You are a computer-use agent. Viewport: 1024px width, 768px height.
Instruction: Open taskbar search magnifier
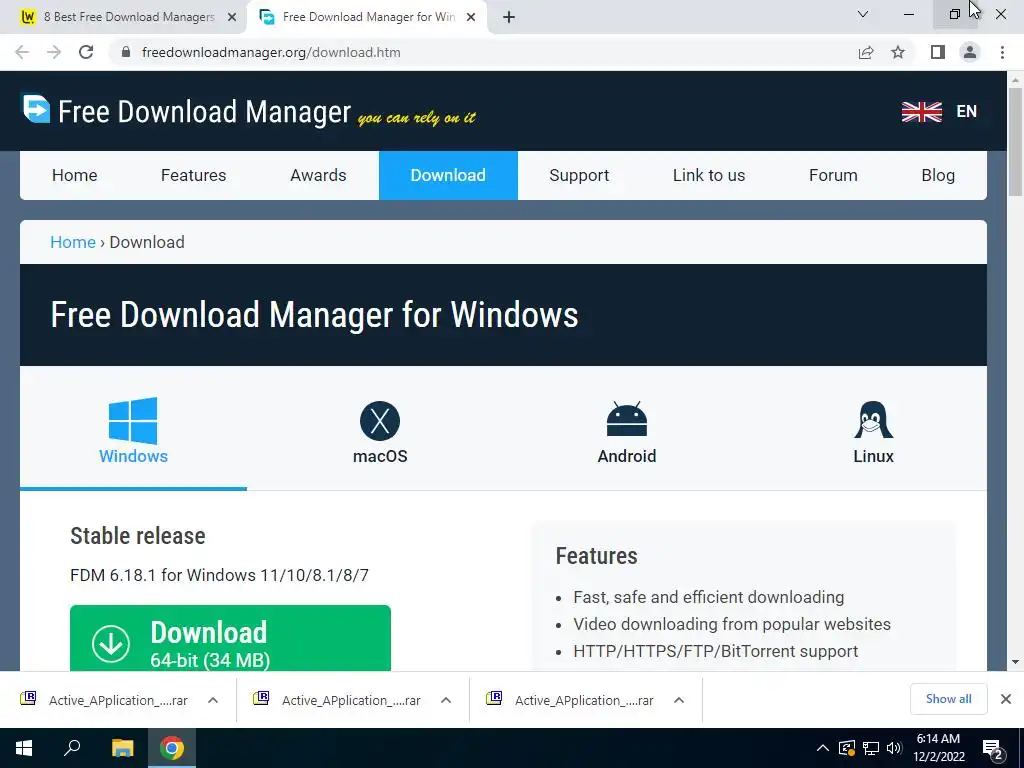[72, 748]
